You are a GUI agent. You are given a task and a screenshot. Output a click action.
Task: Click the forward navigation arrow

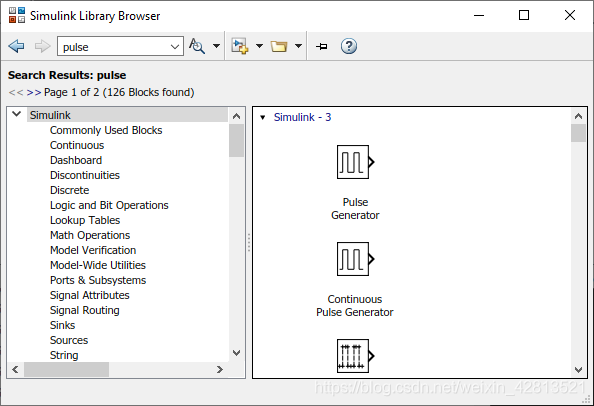pos(42,46)
